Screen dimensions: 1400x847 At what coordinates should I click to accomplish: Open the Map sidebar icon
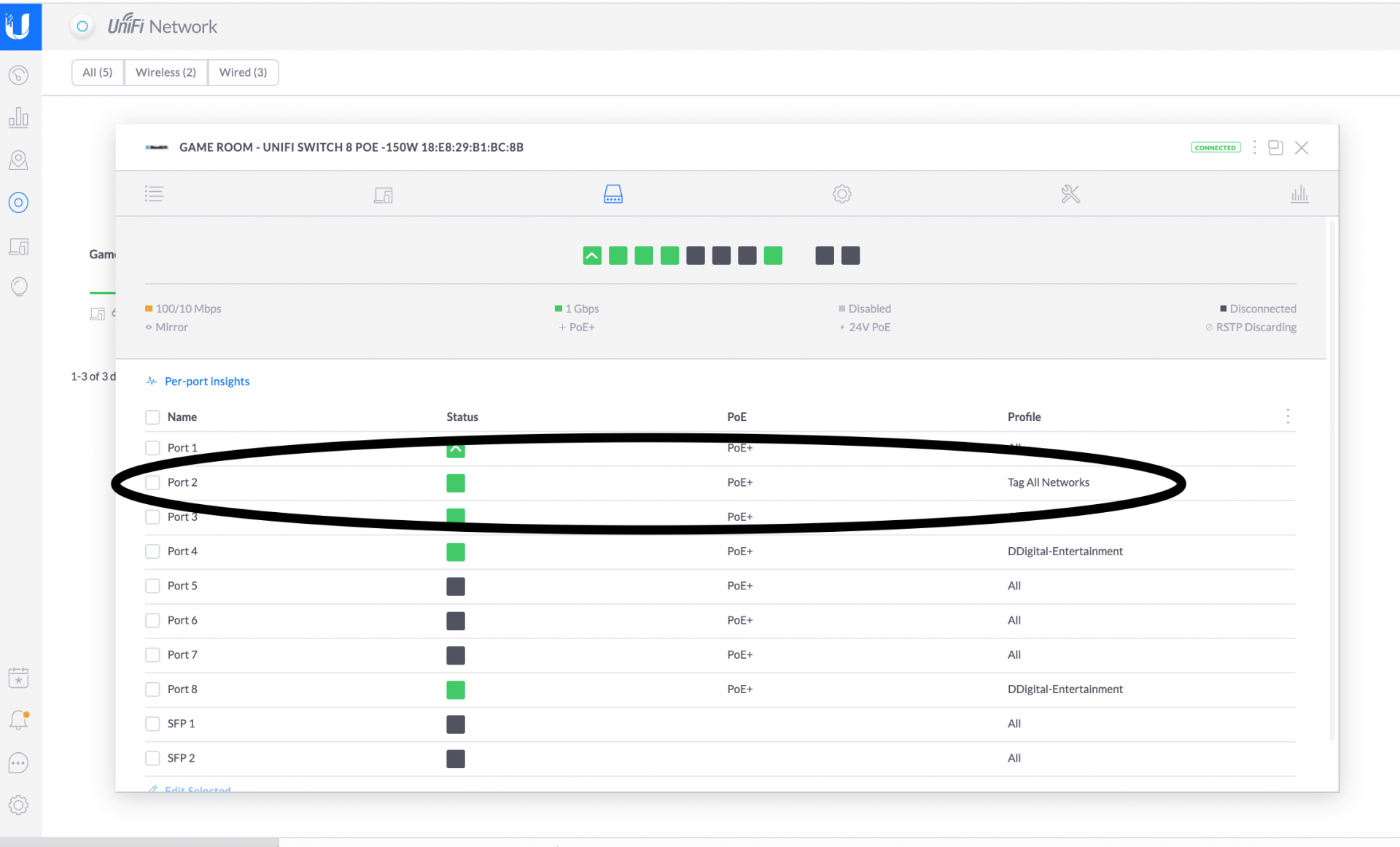[x=19, y=160]
